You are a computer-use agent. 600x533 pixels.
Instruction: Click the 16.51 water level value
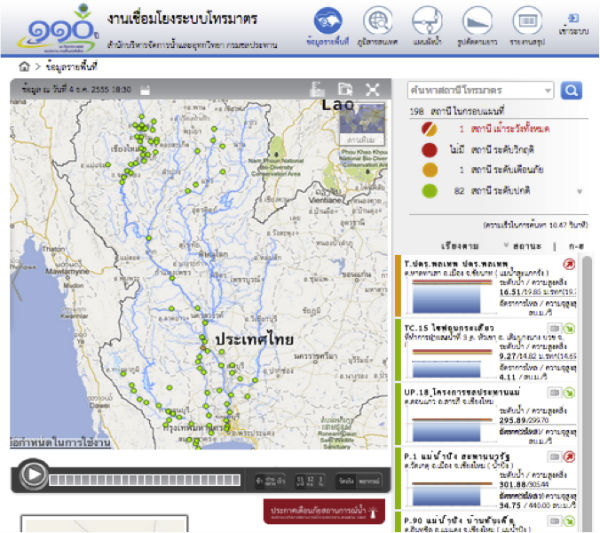(x=510, y=292)
